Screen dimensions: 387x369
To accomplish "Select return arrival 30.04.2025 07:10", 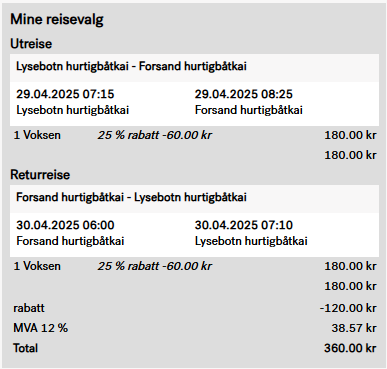I will [244, 225].
